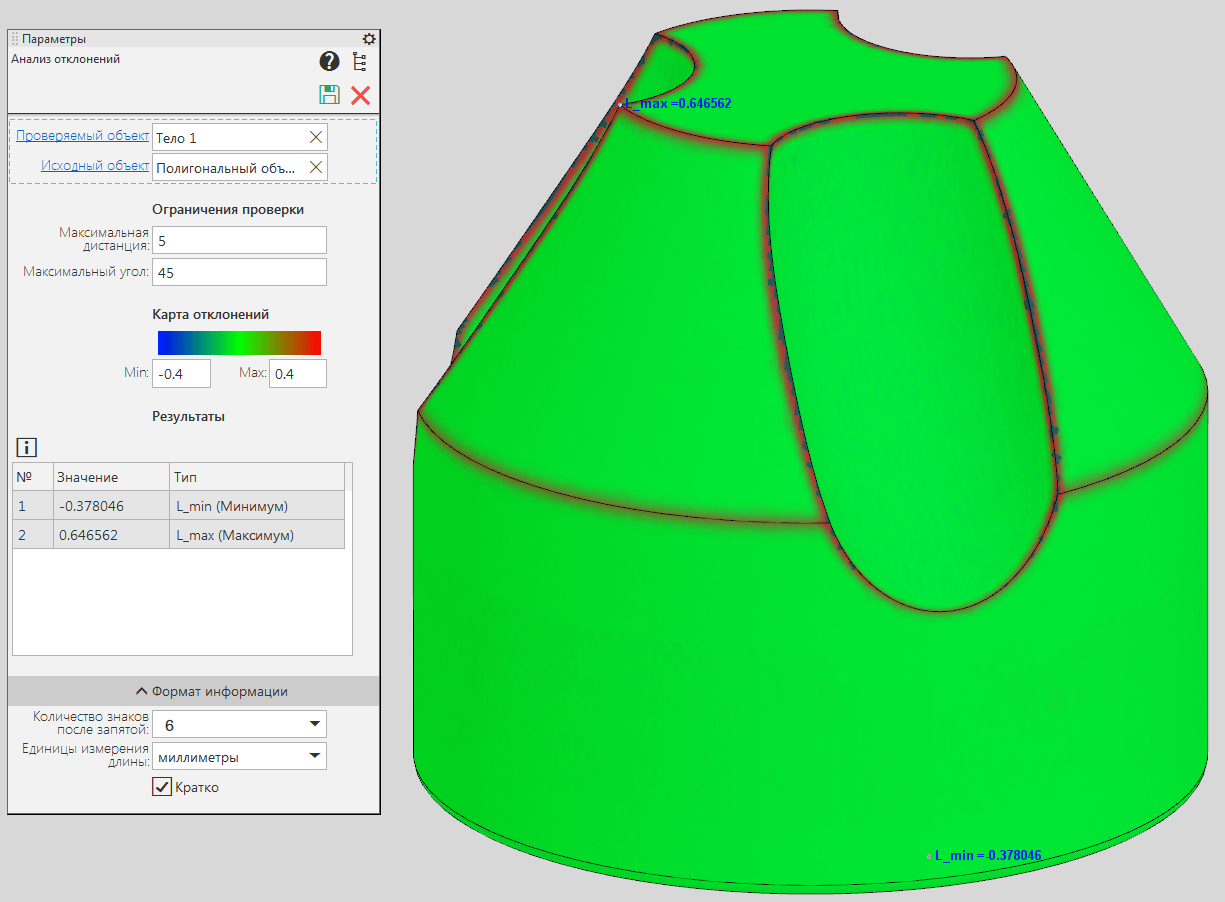Select the L_min (Минимум) result row
Image resolution: width=1225 pixels, height=902 pixels.
click(x=180, y=506)
